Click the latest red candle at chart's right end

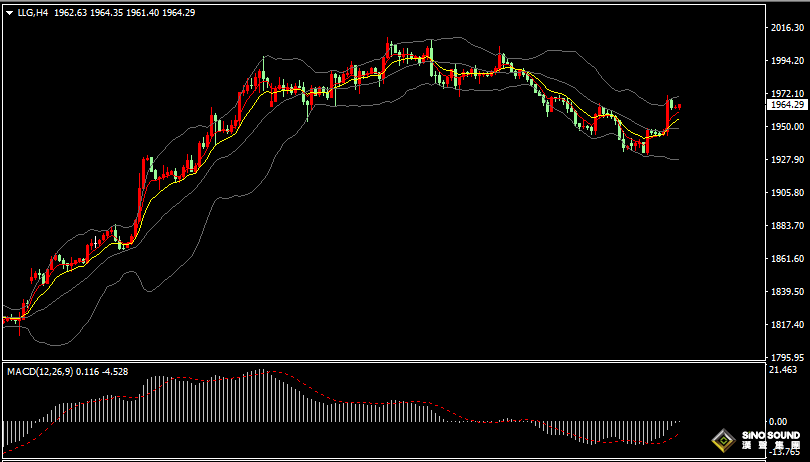[x=679, y=106]
